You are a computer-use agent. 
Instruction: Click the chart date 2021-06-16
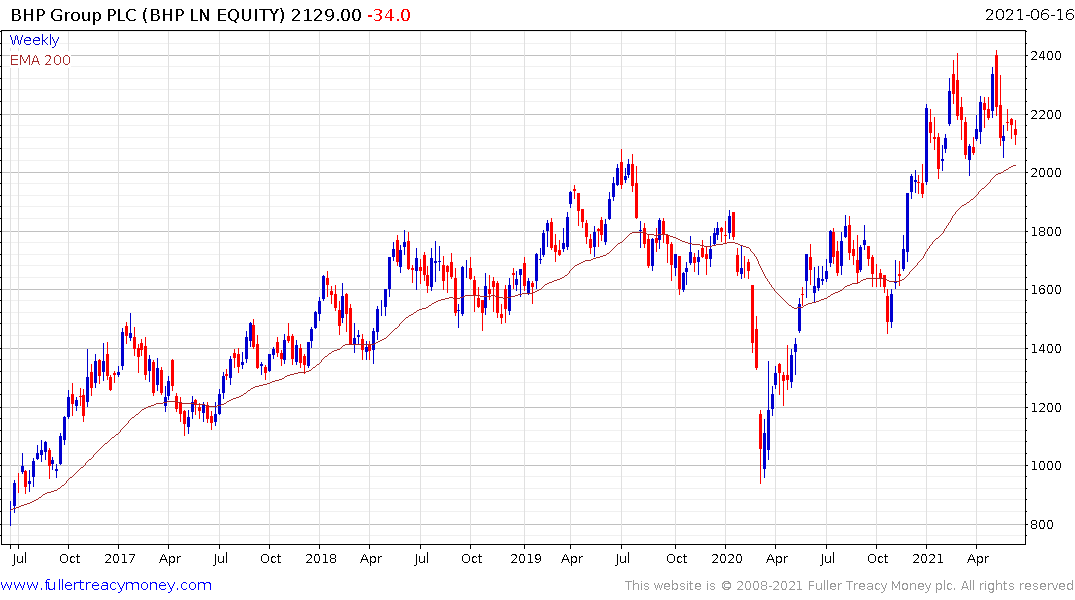click(1027, 15)
